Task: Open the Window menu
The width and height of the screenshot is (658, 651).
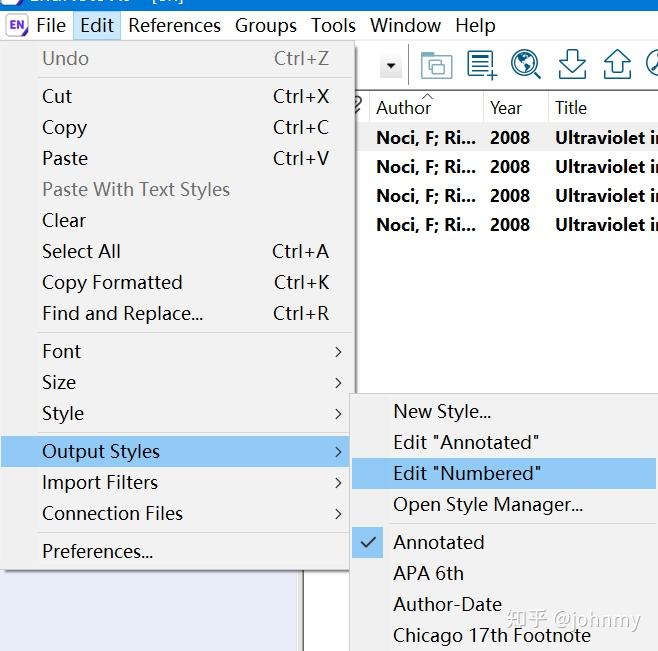Action: tap(405, 26)
